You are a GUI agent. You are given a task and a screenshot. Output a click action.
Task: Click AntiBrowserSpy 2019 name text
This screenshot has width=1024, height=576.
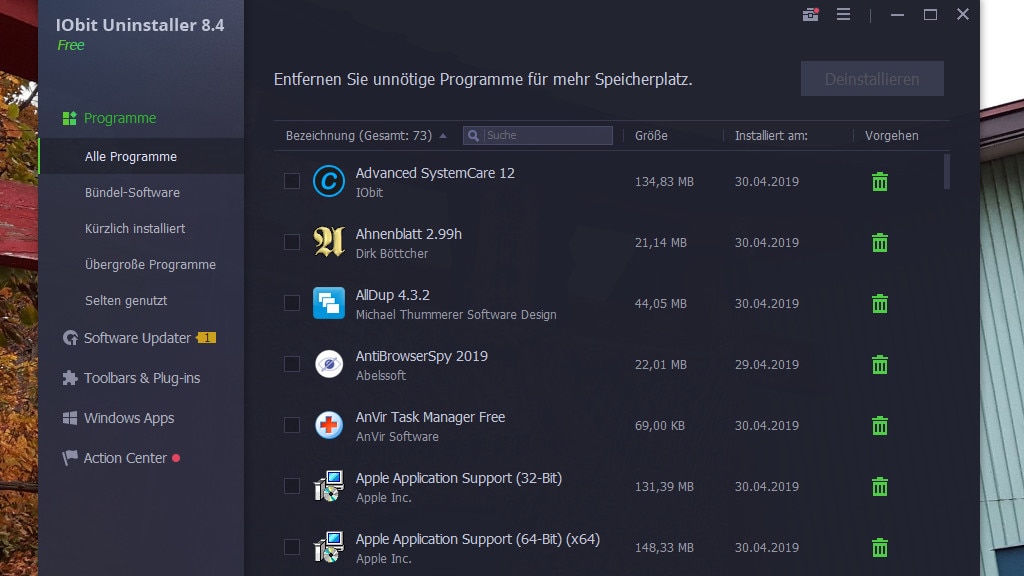coord(421,356)
